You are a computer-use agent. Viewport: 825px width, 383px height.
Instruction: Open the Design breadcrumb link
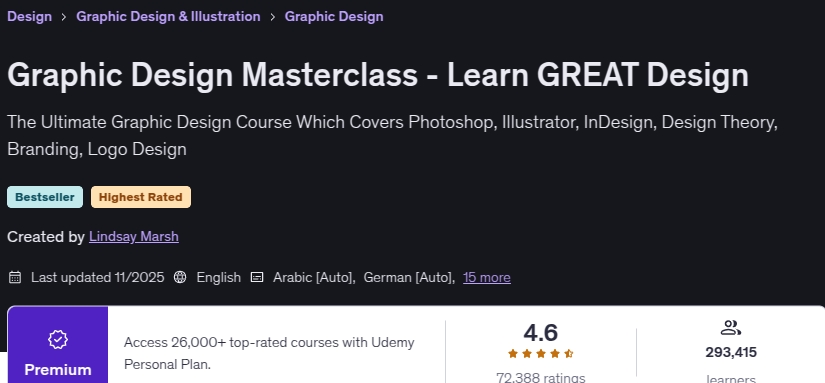point(29,16)
